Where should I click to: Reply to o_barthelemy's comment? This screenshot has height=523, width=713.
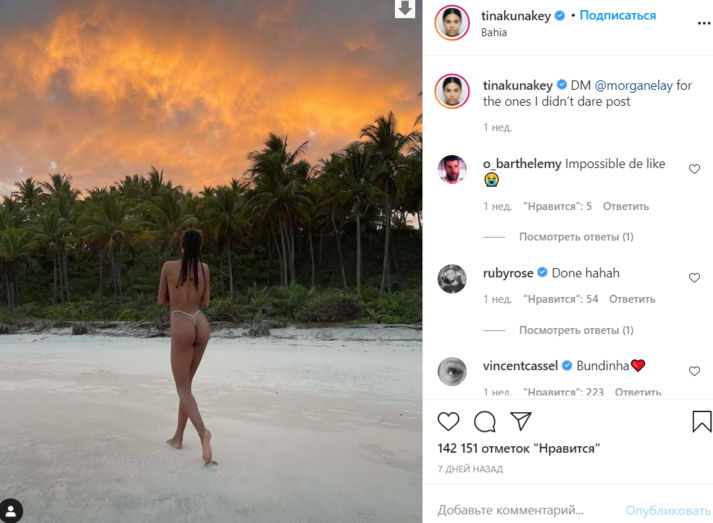pos(627,206)
